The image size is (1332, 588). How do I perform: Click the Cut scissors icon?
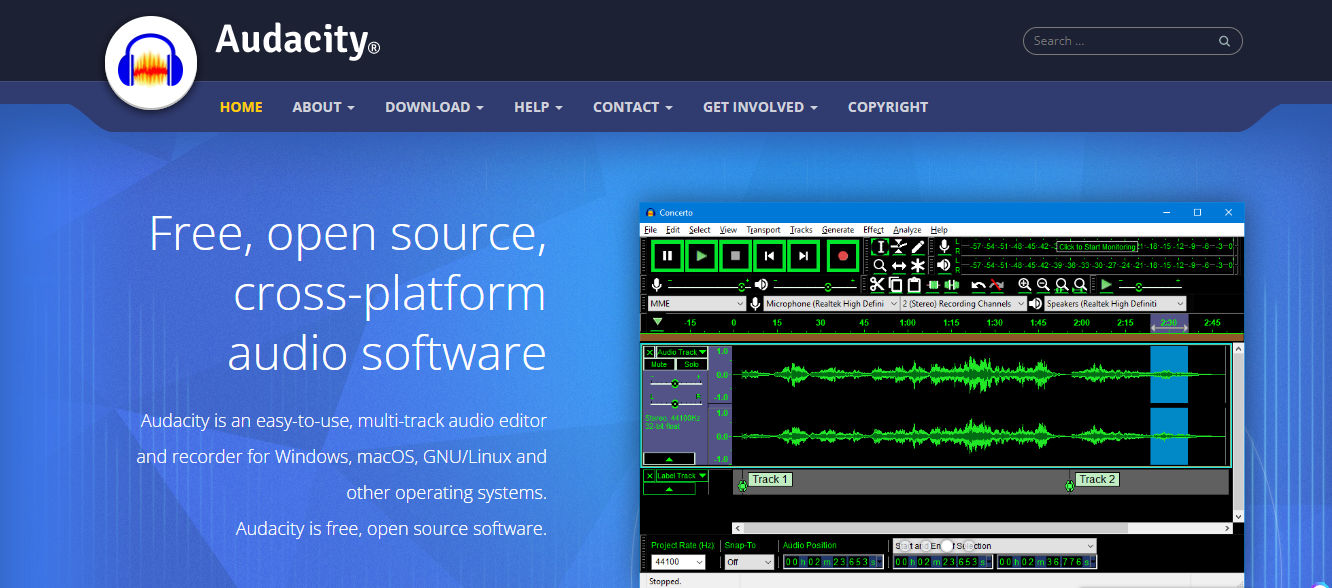point(877,285)
